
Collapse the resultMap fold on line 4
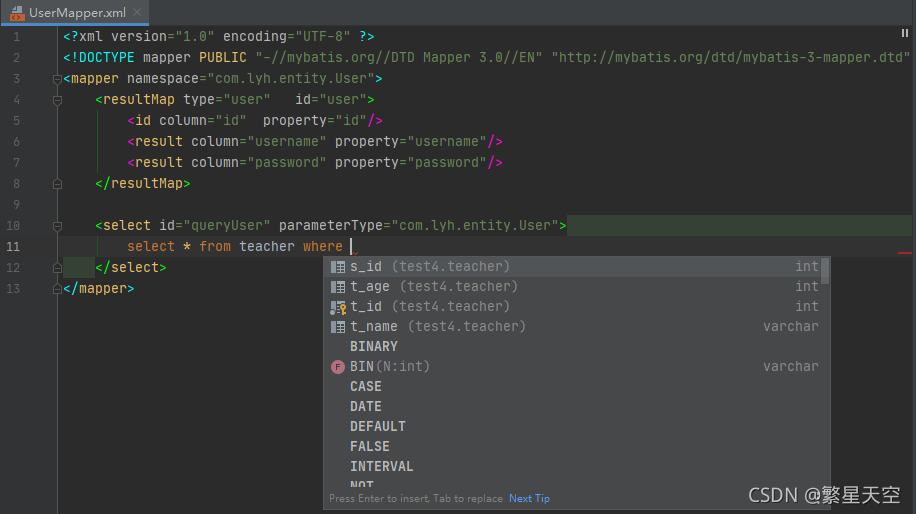coord(57,100)
